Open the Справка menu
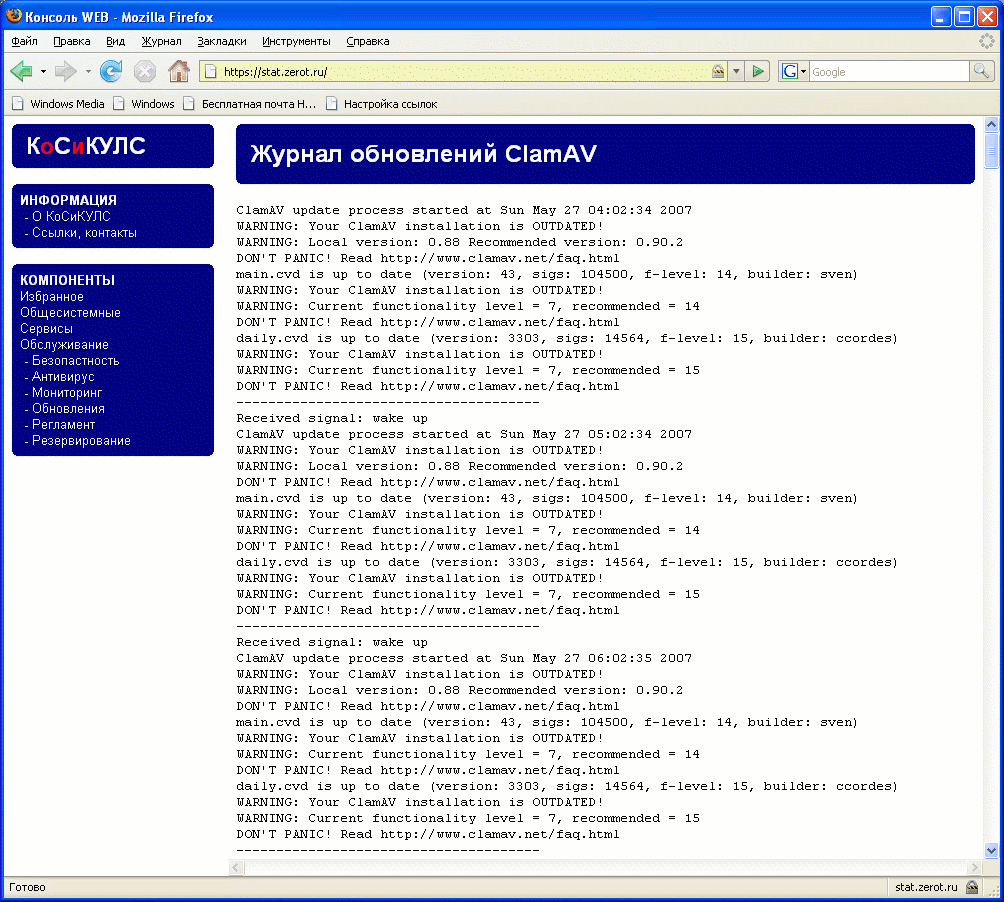Image resolution: width=1004 pixels, height=902 pixels. click(x=368, y=42)
